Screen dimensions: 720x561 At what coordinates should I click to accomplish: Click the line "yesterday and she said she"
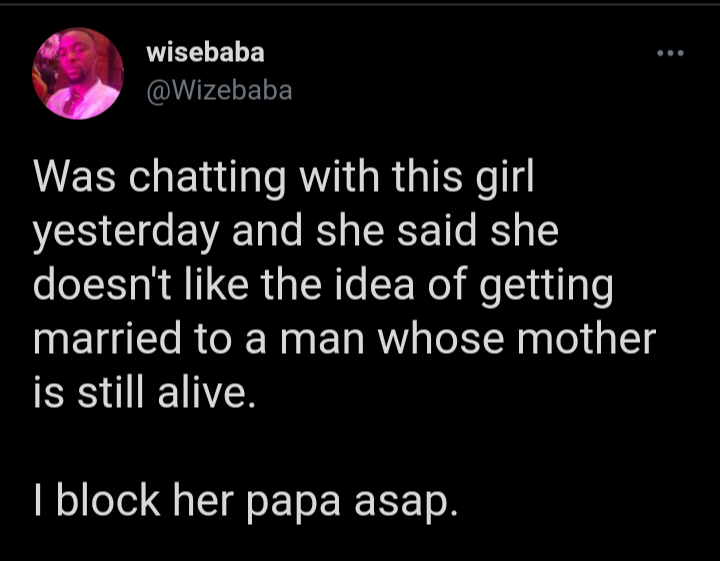click(295, 232)
